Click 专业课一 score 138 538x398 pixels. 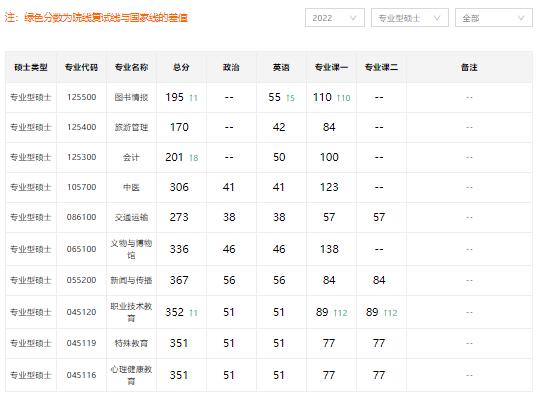329,249
